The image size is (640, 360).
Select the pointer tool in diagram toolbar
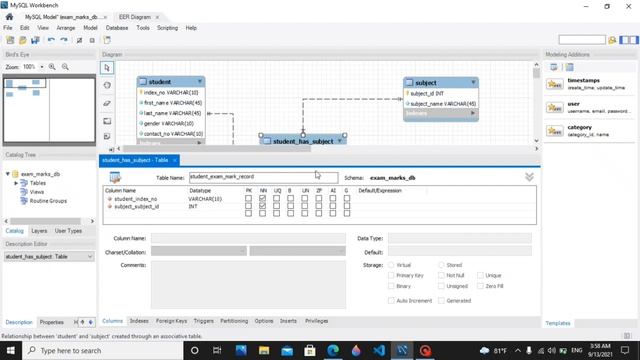107,68
